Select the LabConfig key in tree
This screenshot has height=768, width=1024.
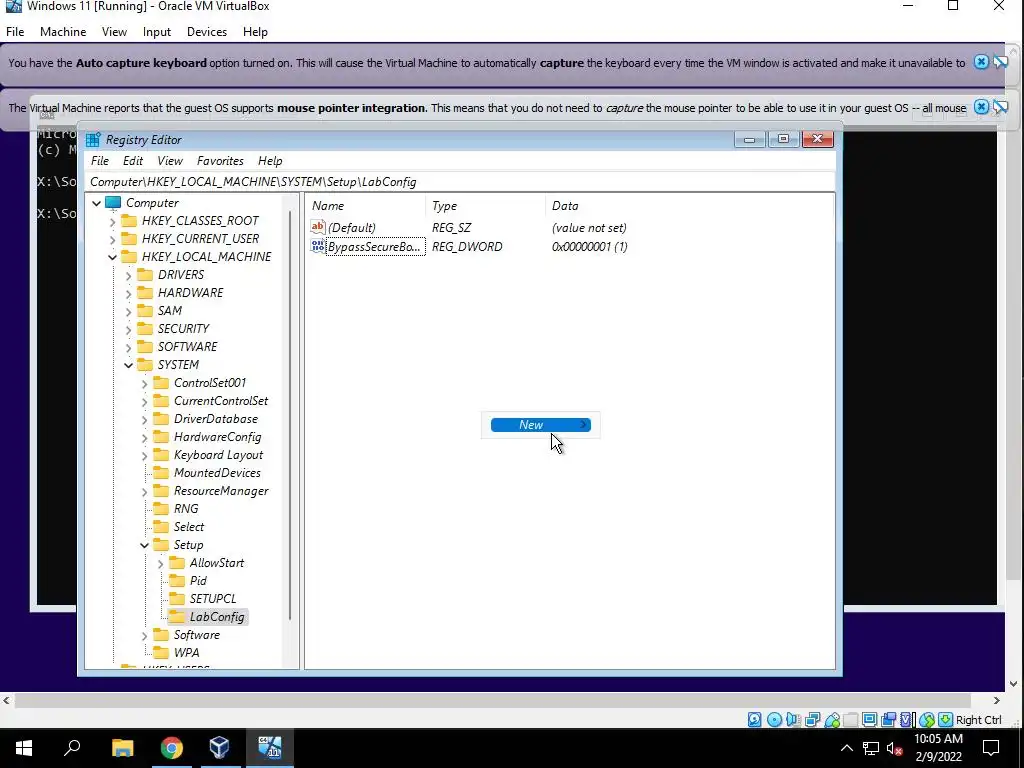pos(217,616)
